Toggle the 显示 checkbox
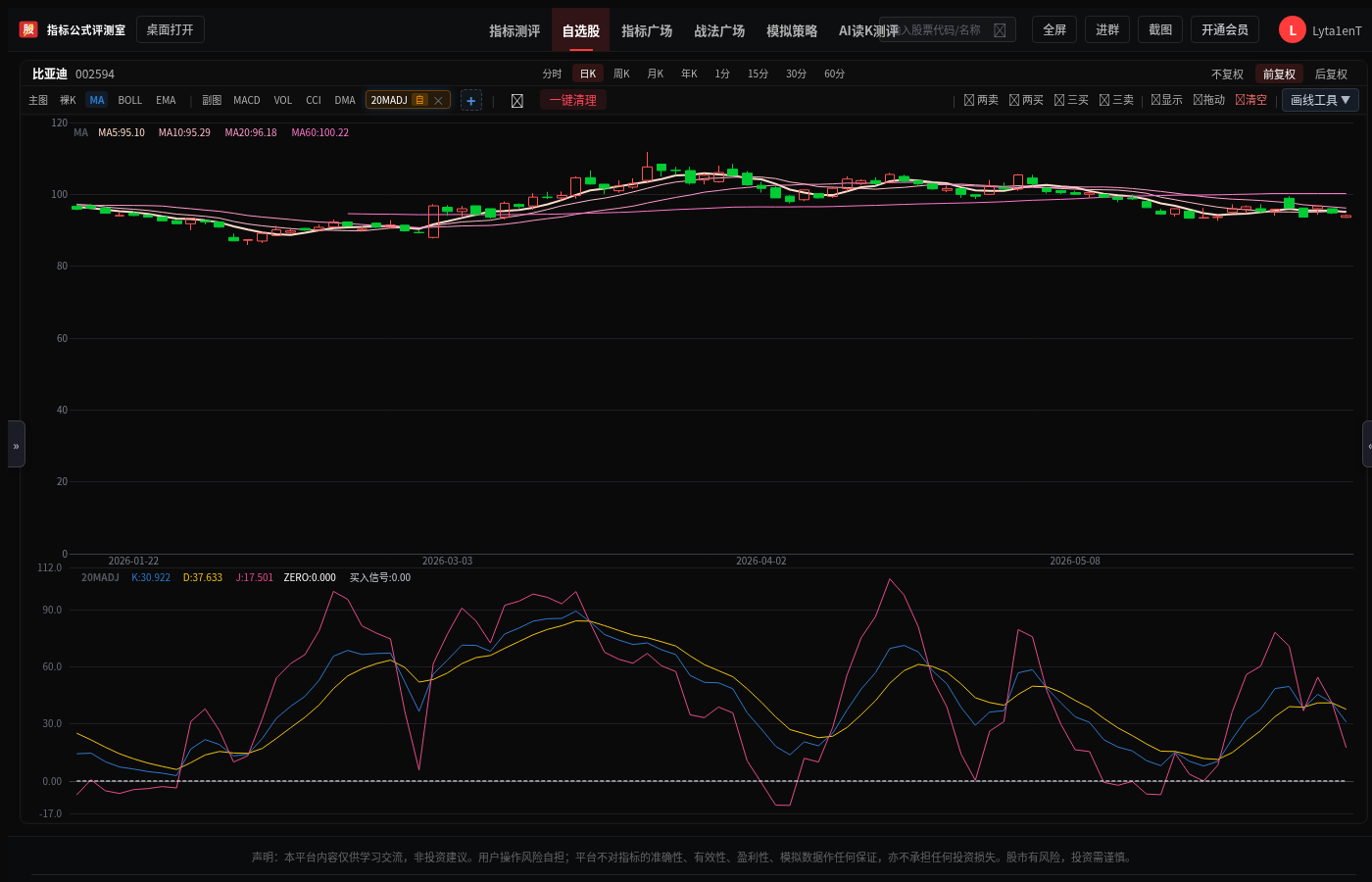The image size is (1372, 882). pyautogui.click(x=1155, y=100)
